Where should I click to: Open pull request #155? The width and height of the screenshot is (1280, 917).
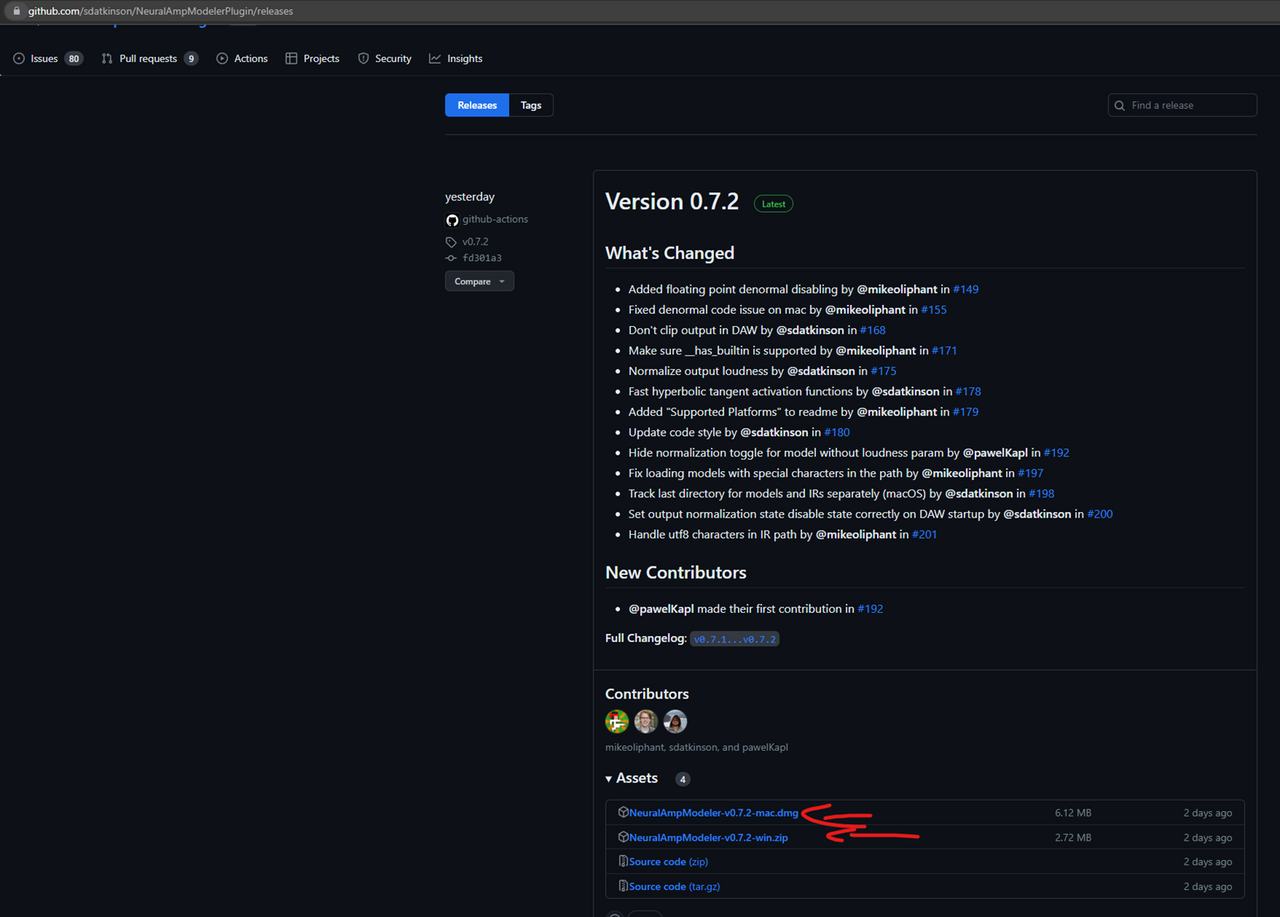coord(933,310)
